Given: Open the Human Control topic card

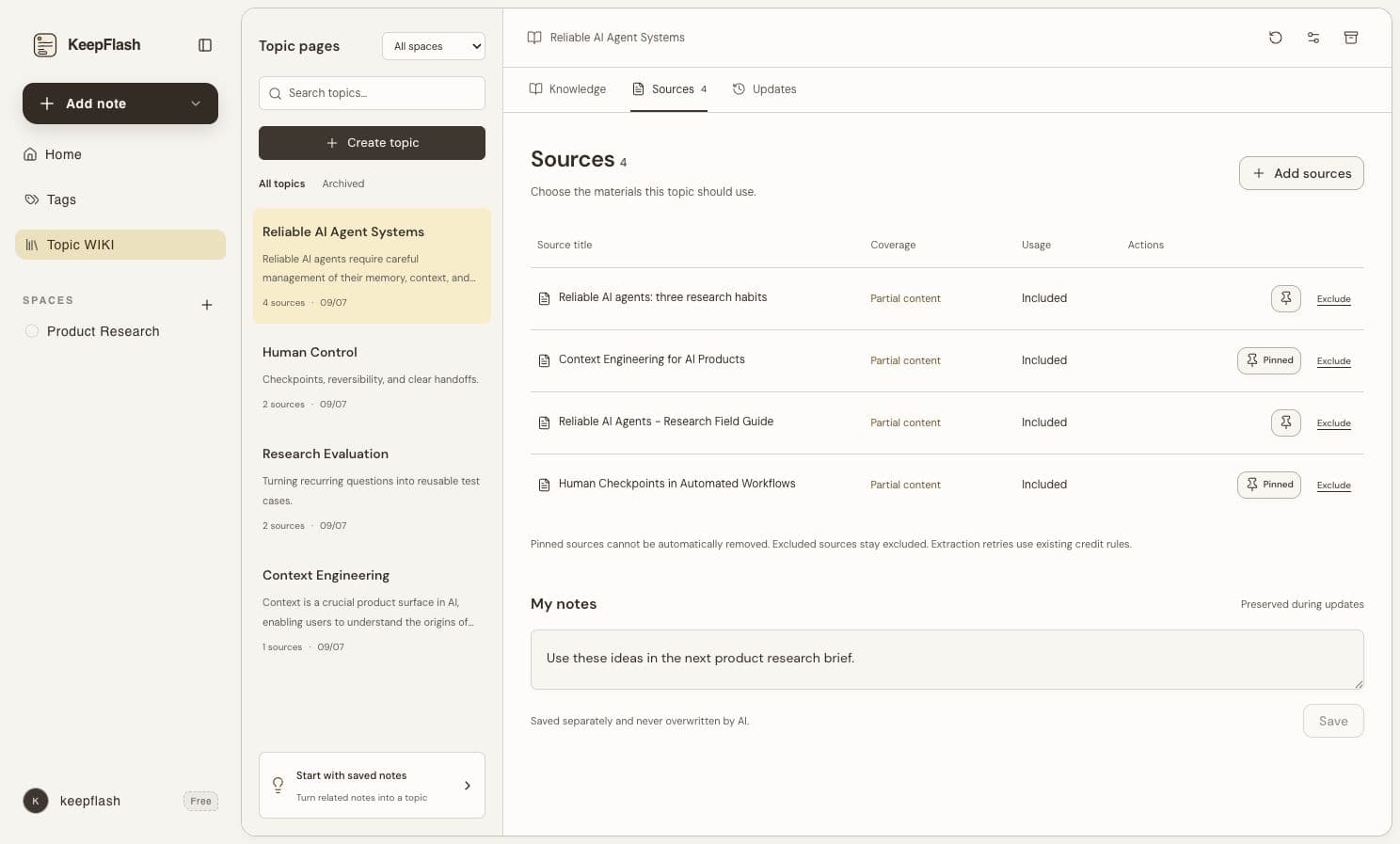Looking at the screenshot, I should (x=372, y=377).
